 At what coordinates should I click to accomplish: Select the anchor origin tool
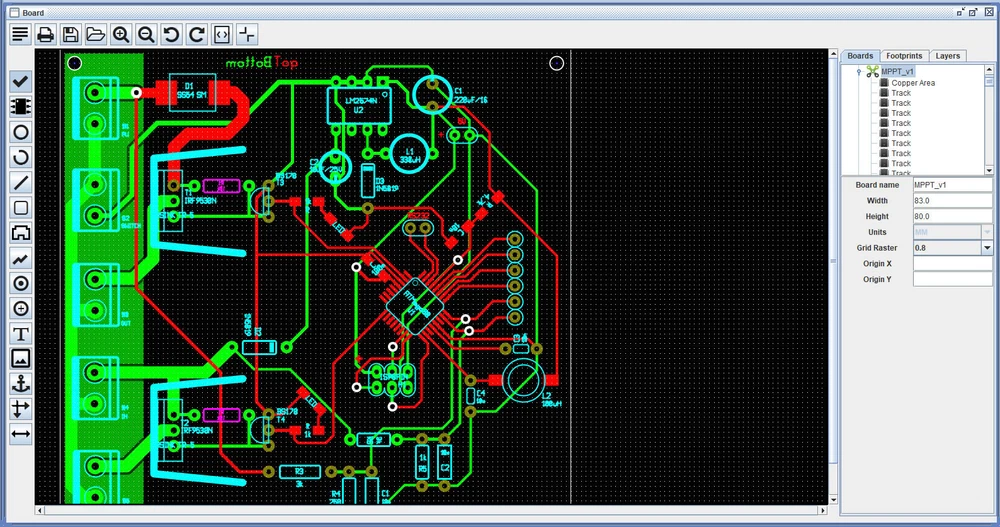pos(20,384)
